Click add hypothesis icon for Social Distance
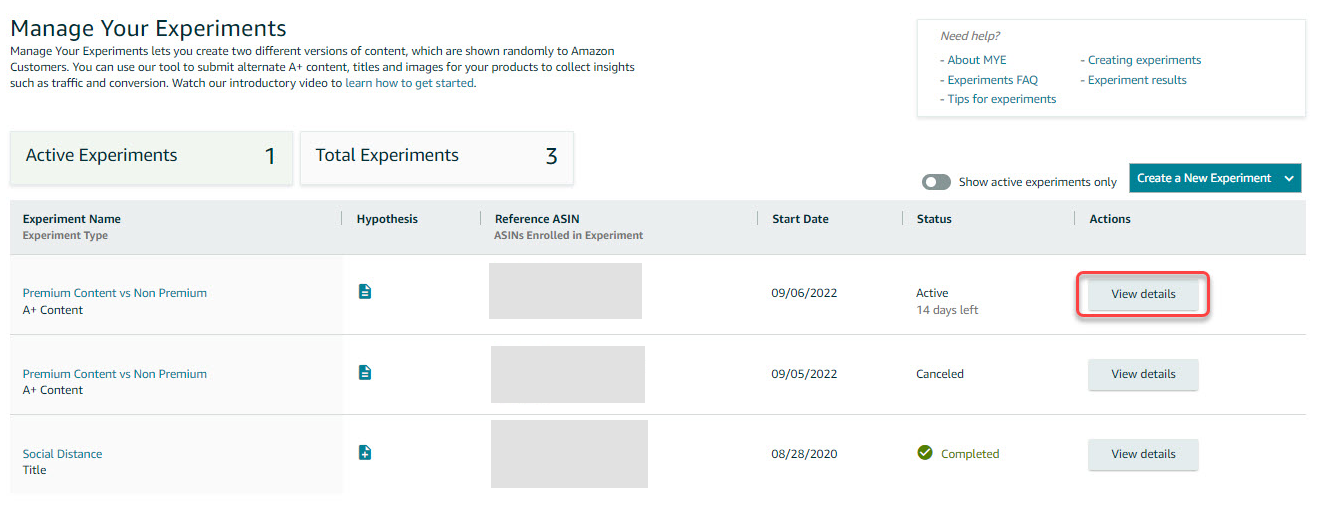The height and width of the screenshot is (507, 1329). pyautogui.click(x=365, y=453)
